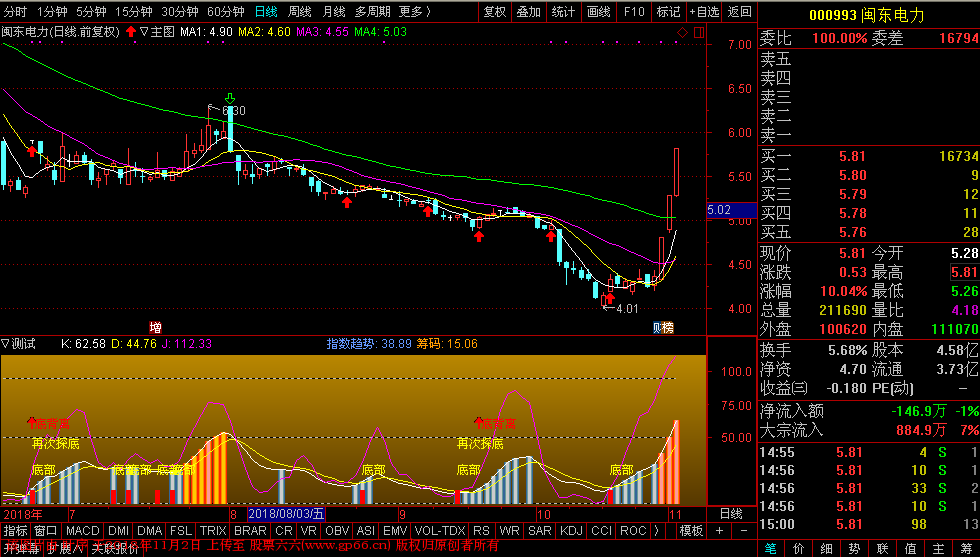Viewport: 980px width, 557px height.
Task: Expand the ▽测试 indicator menu
Action: pos(19,344)
